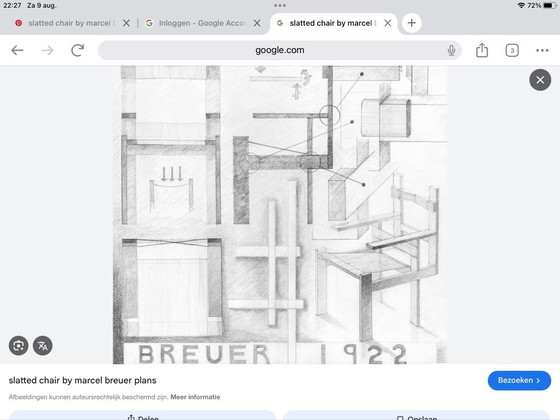Image resolution: width=560 pixels, height=420 pixels.
Task: Select the active slatted chair tab
Action: click(x=334, y=23)
